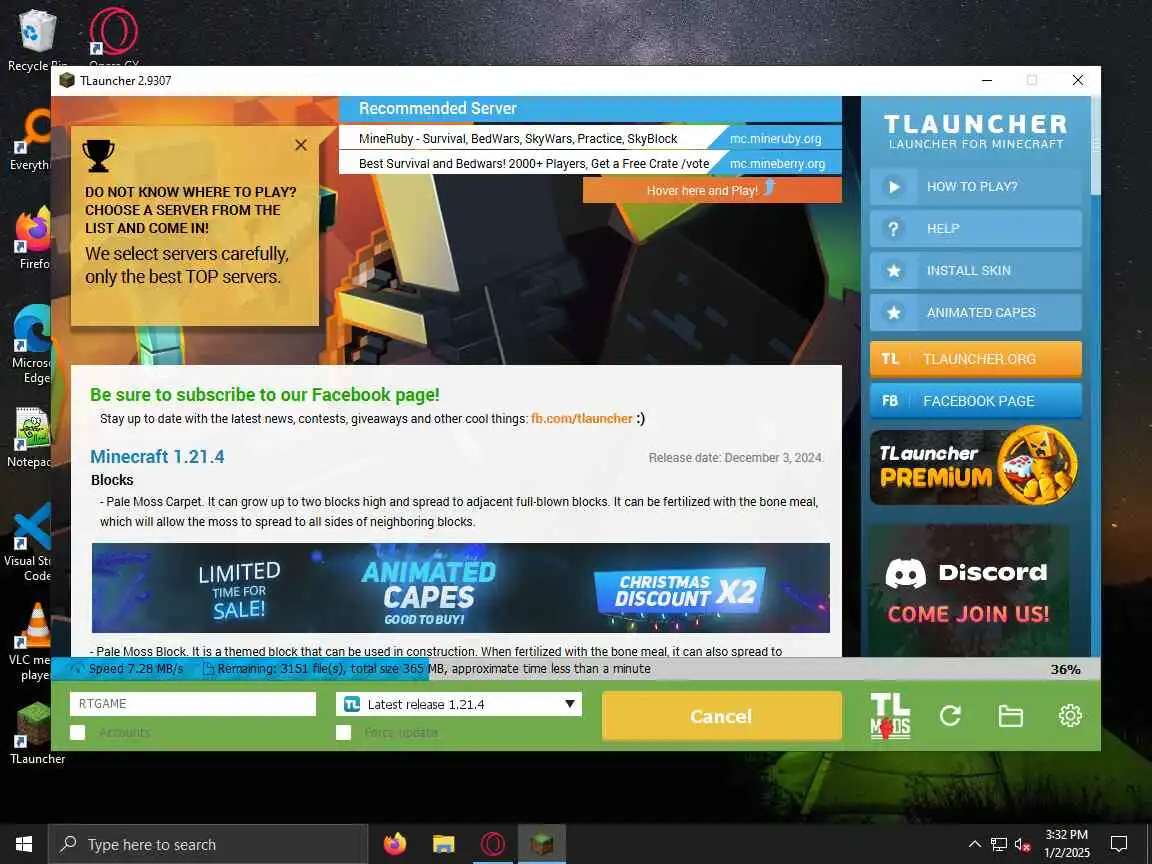Click the play icon beside How to Play
The image size is (1152, 864).
pos(893,187)
